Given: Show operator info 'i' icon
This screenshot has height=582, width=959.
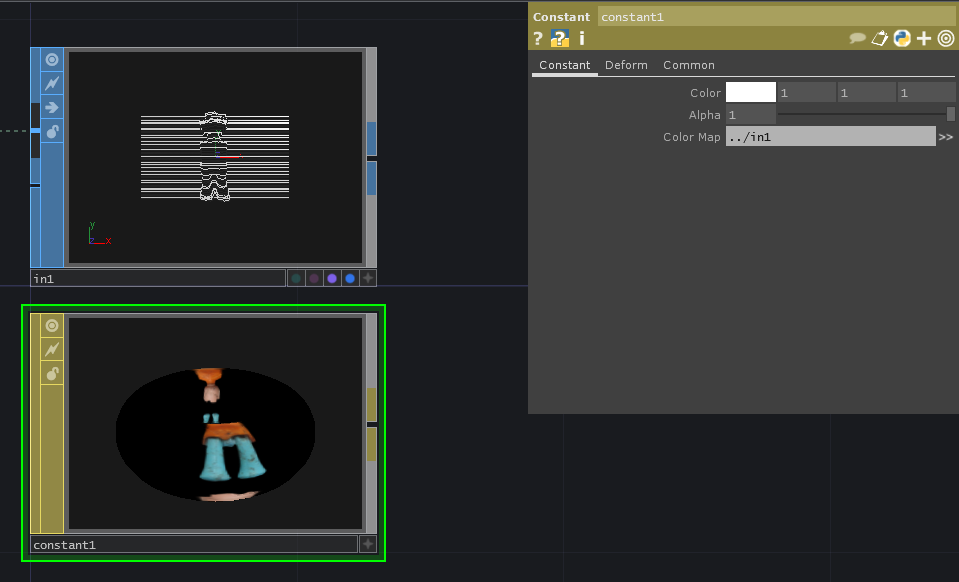Looking at the screenshot, I should pos(582,39).
